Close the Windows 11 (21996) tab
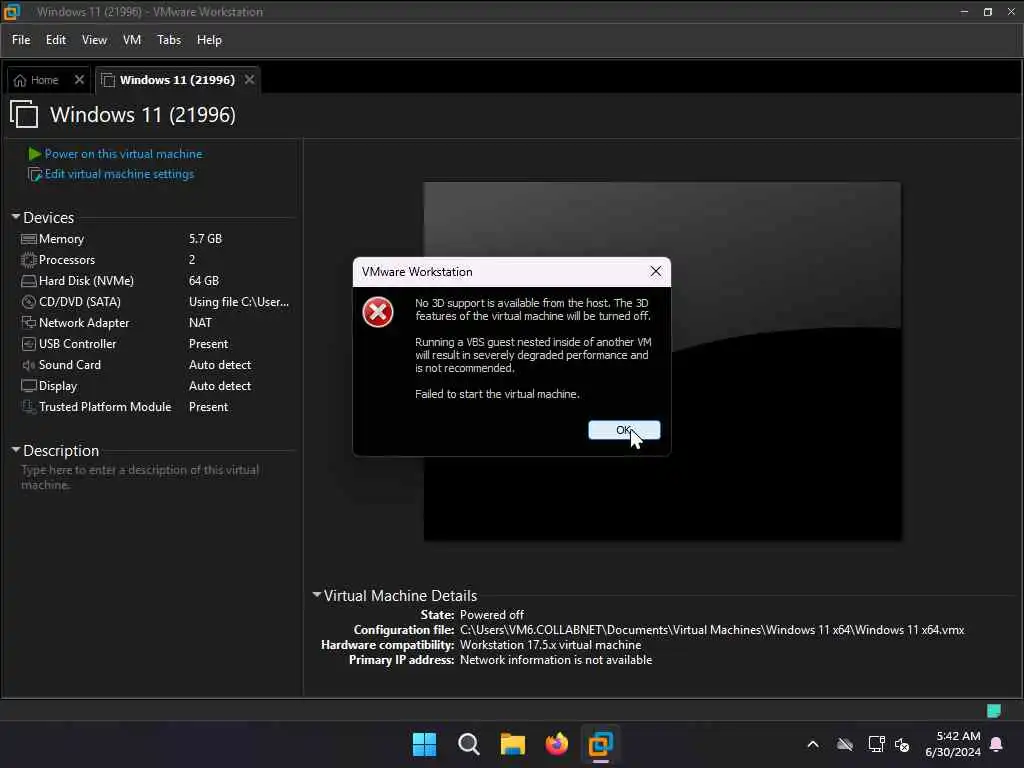The width and height of the screenshot is (1024, 768). tap(249, 80)
